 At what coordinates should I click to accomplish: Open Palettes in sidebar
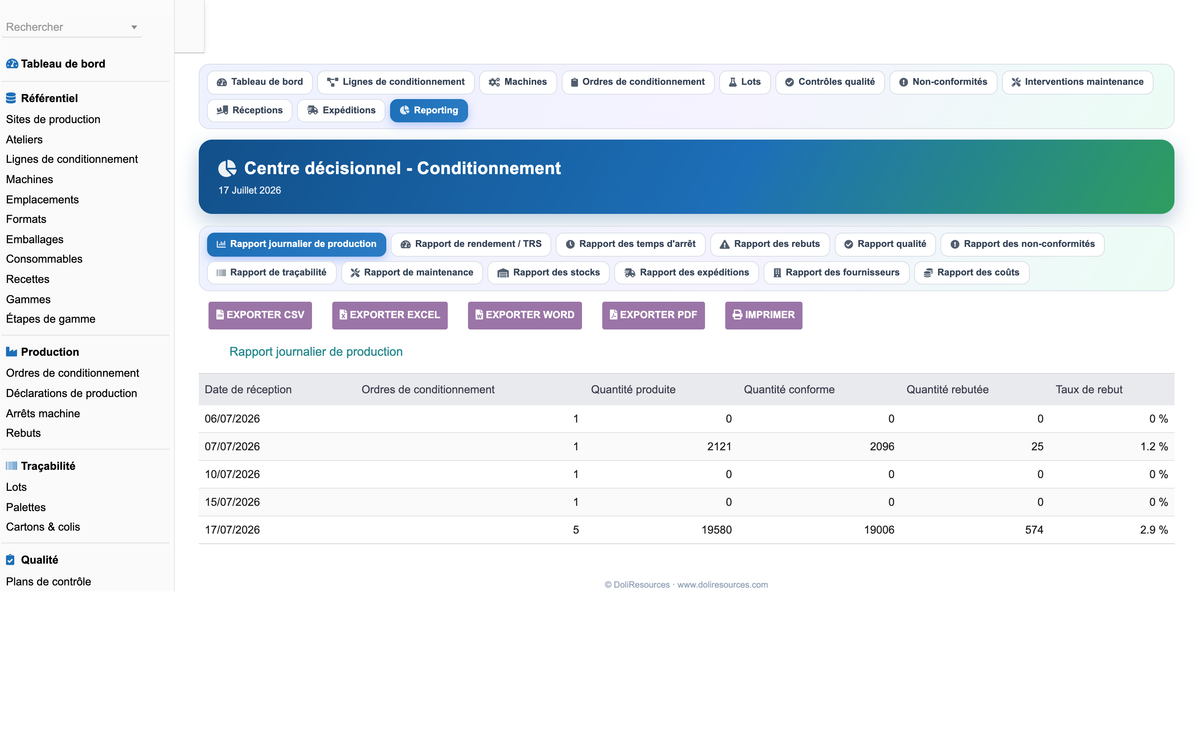point(26,507)
